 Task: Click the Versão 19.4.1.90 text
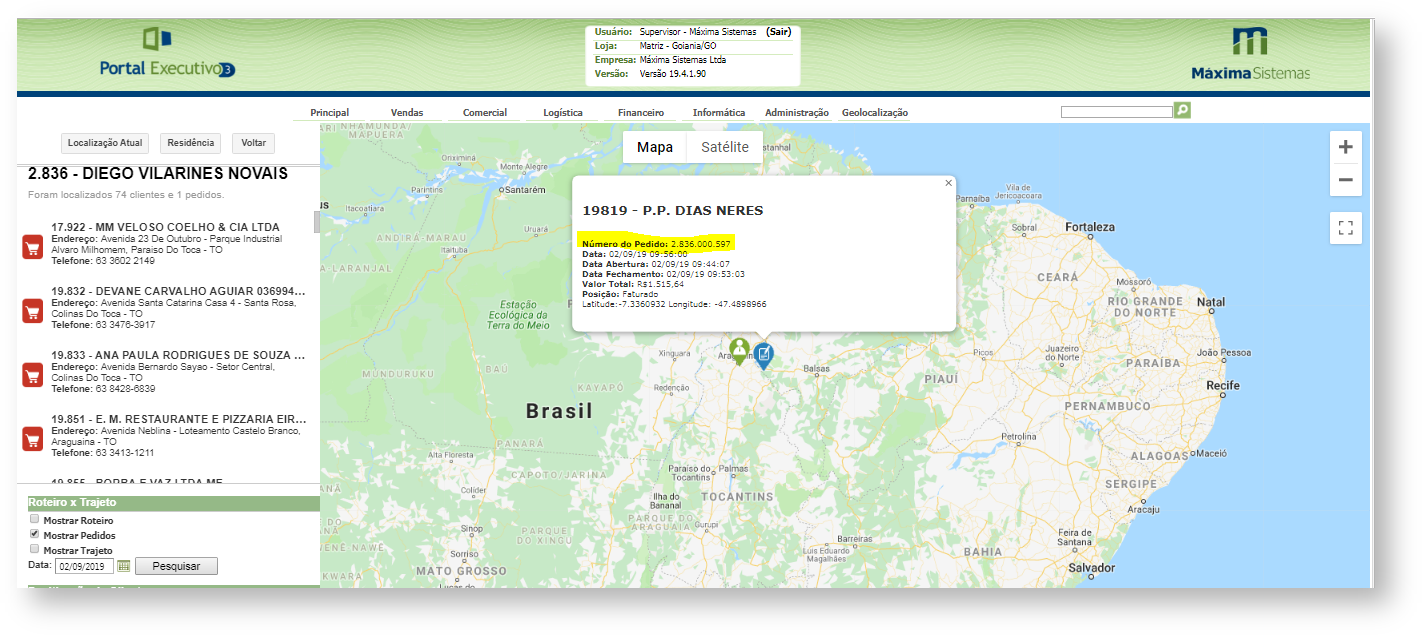click(x=672, y=74)
